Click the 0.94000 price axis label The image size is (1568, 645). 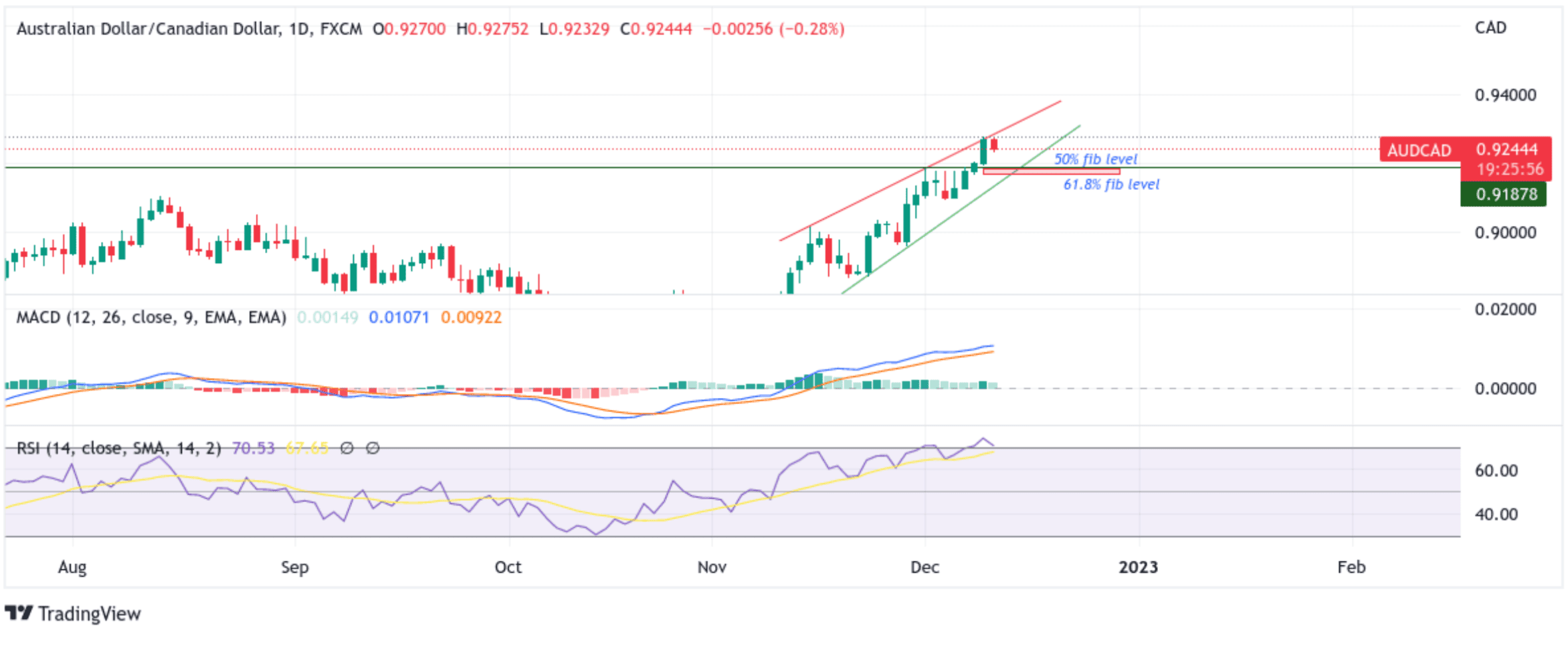point(1506,95)
